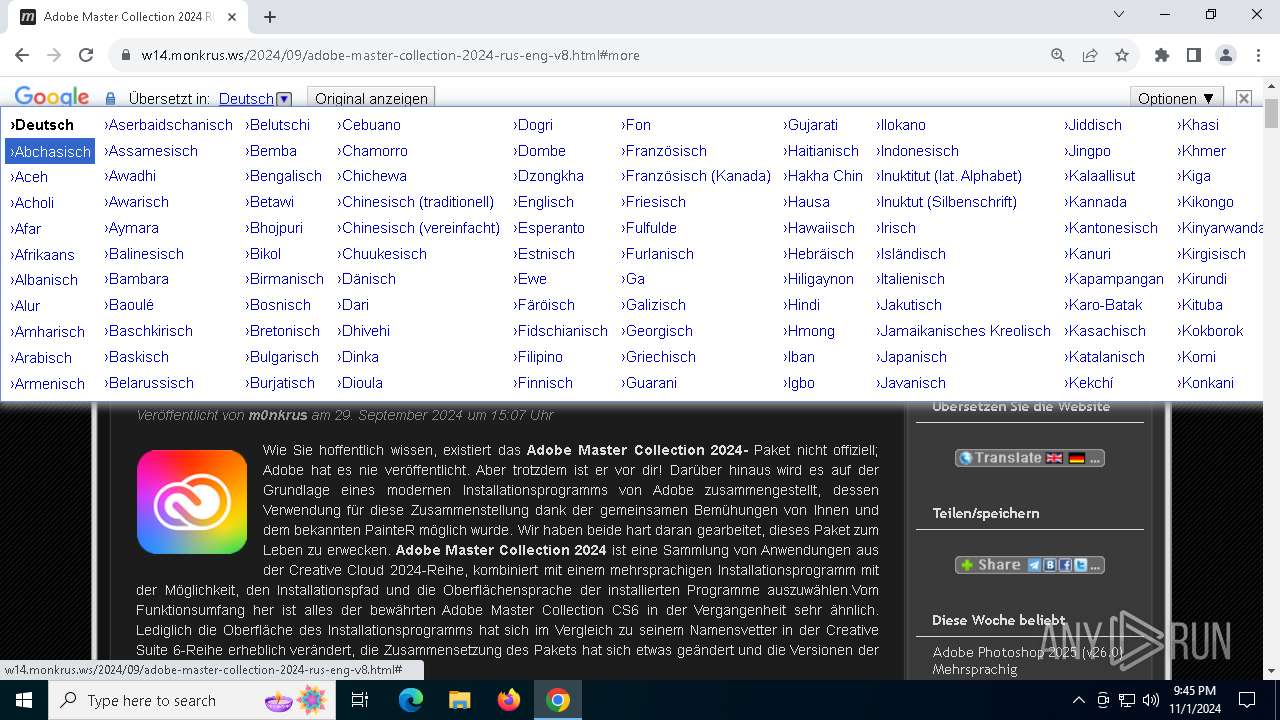
Task: Select Japanisch language
Action: coord(911,357)
